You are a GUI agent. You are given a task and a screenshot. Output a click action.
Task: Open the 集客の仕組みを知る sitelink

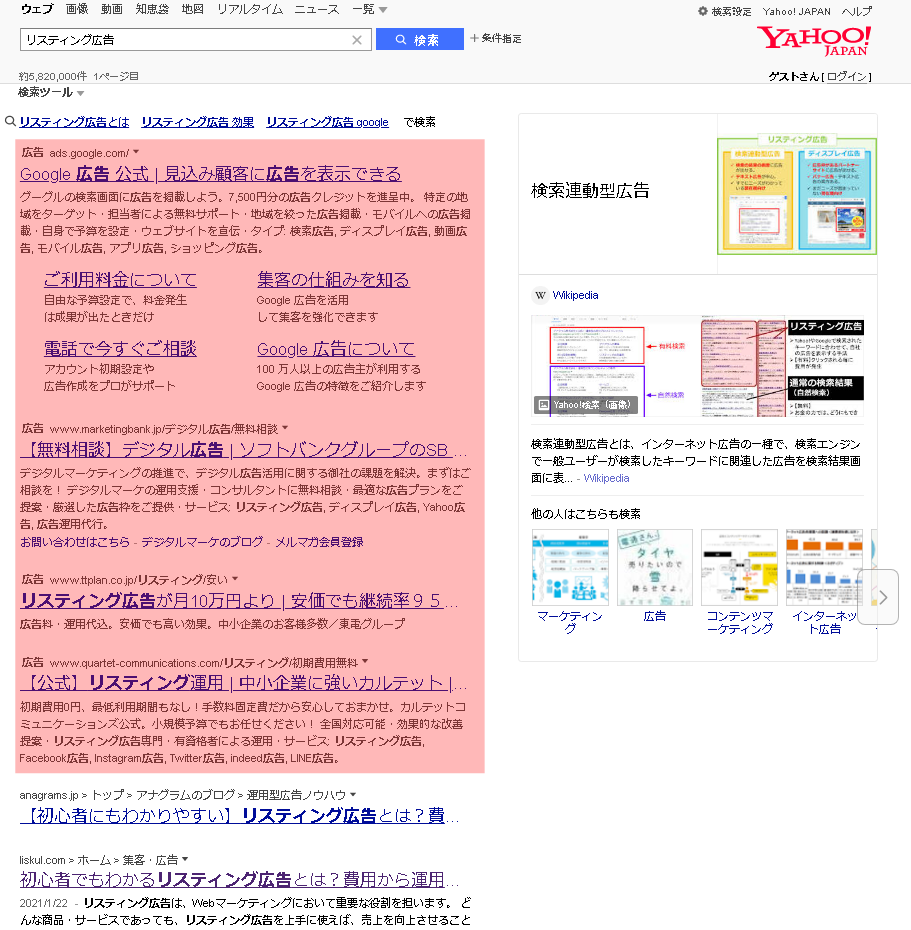[333, 279]
